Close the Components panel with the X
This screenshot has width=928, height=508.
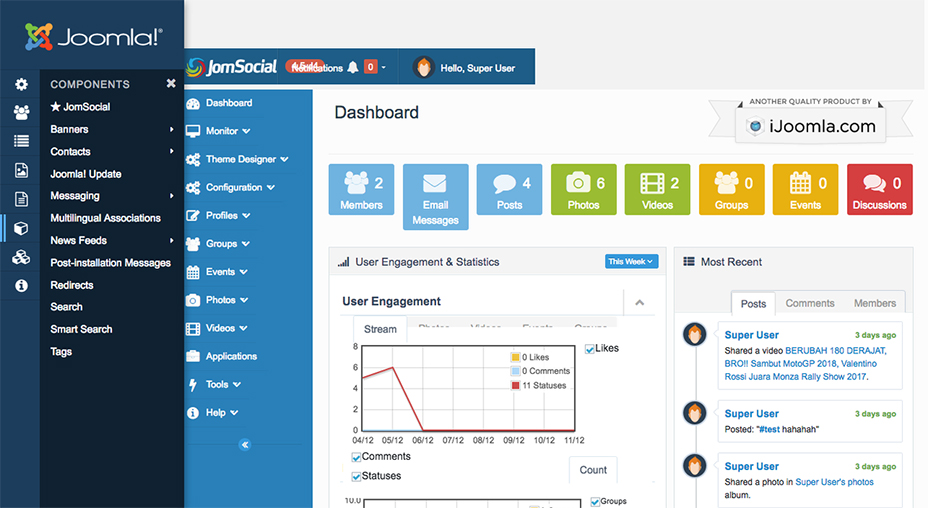171,83
